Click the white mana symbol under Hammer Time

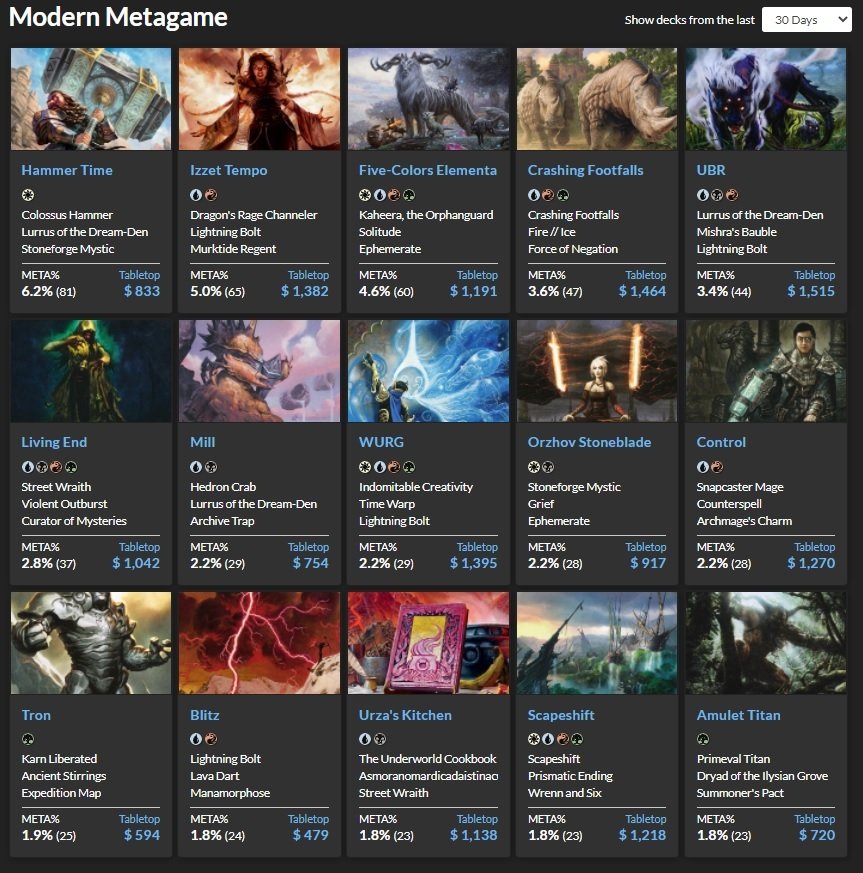[x=28, y=195]
